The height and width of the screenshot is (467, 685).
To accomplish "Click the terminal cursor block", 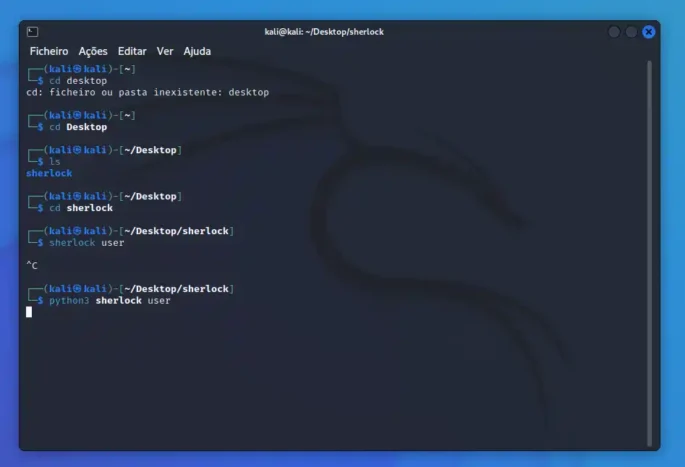I will (x=29, y=312).
